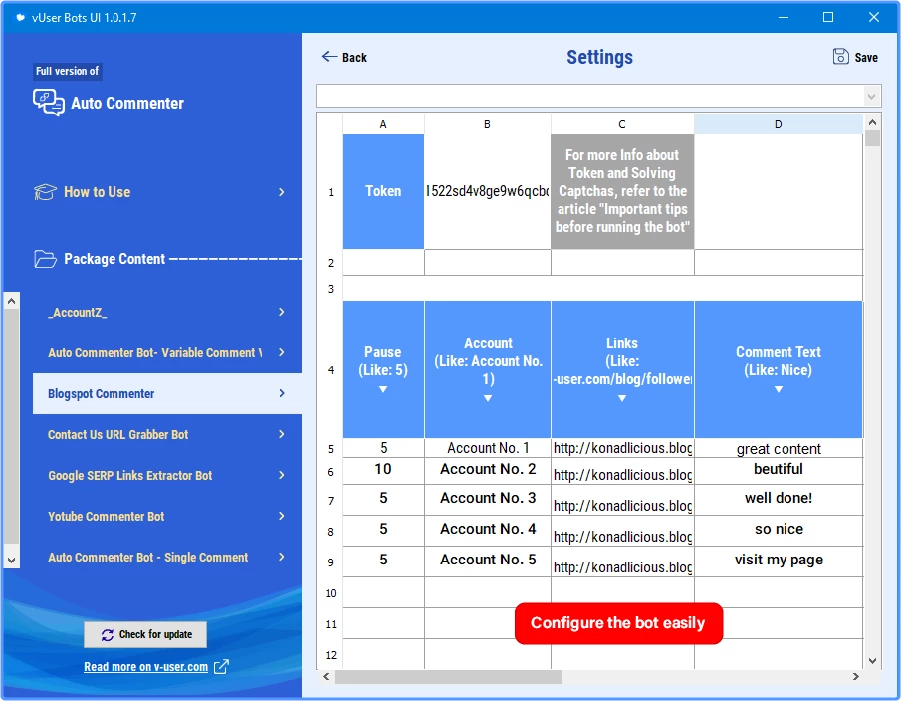Click the cell 'well done!'
This screenshot has width=901, height=701.
point(779,499)
